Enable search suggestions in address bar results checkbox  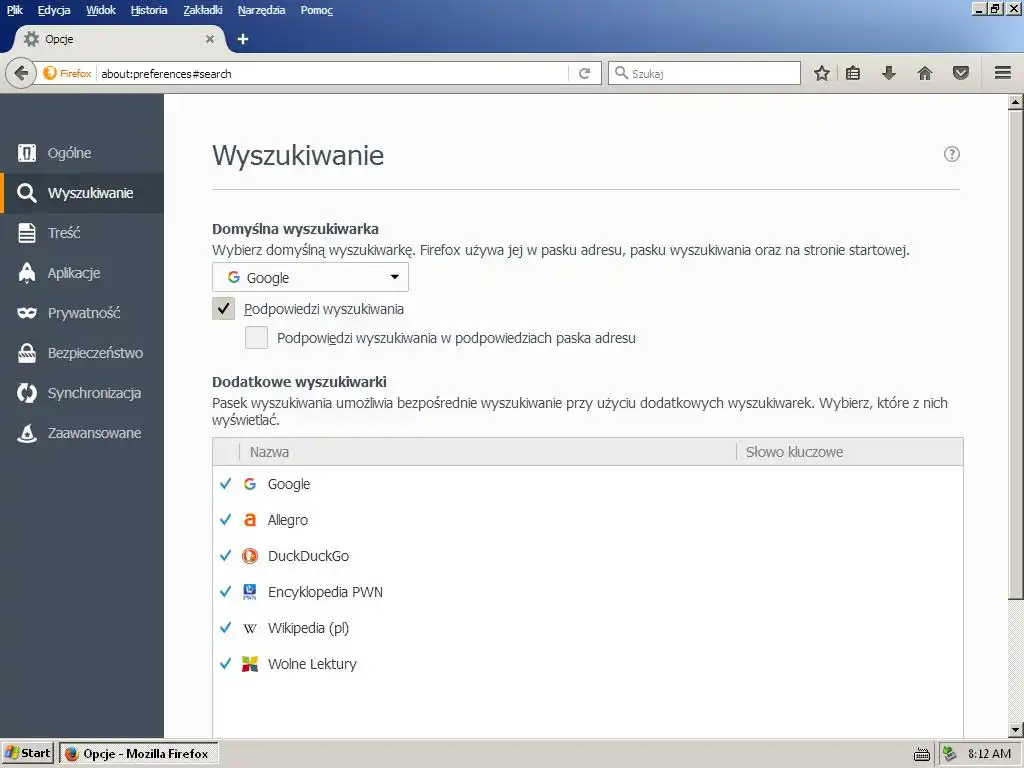256,338
